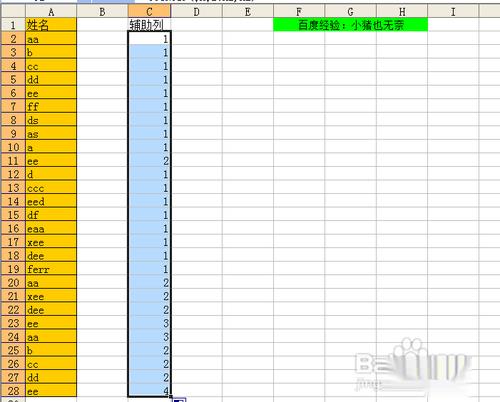
Task: Click cell C28 with value 4
Action: pyautogui.click(x=149, y=391)
